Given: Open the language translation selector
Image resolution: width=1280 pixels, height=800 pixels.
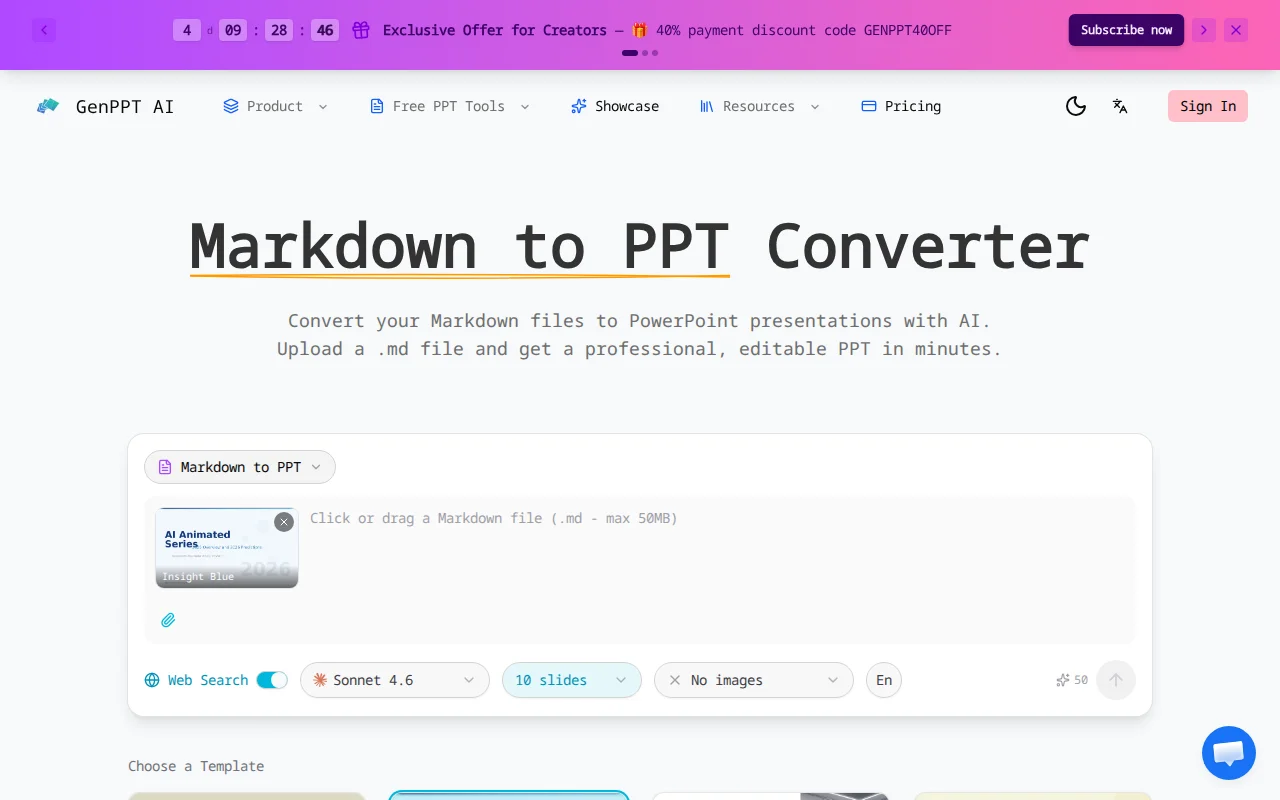Looking at the screenshot, I should click(1120, 106).
